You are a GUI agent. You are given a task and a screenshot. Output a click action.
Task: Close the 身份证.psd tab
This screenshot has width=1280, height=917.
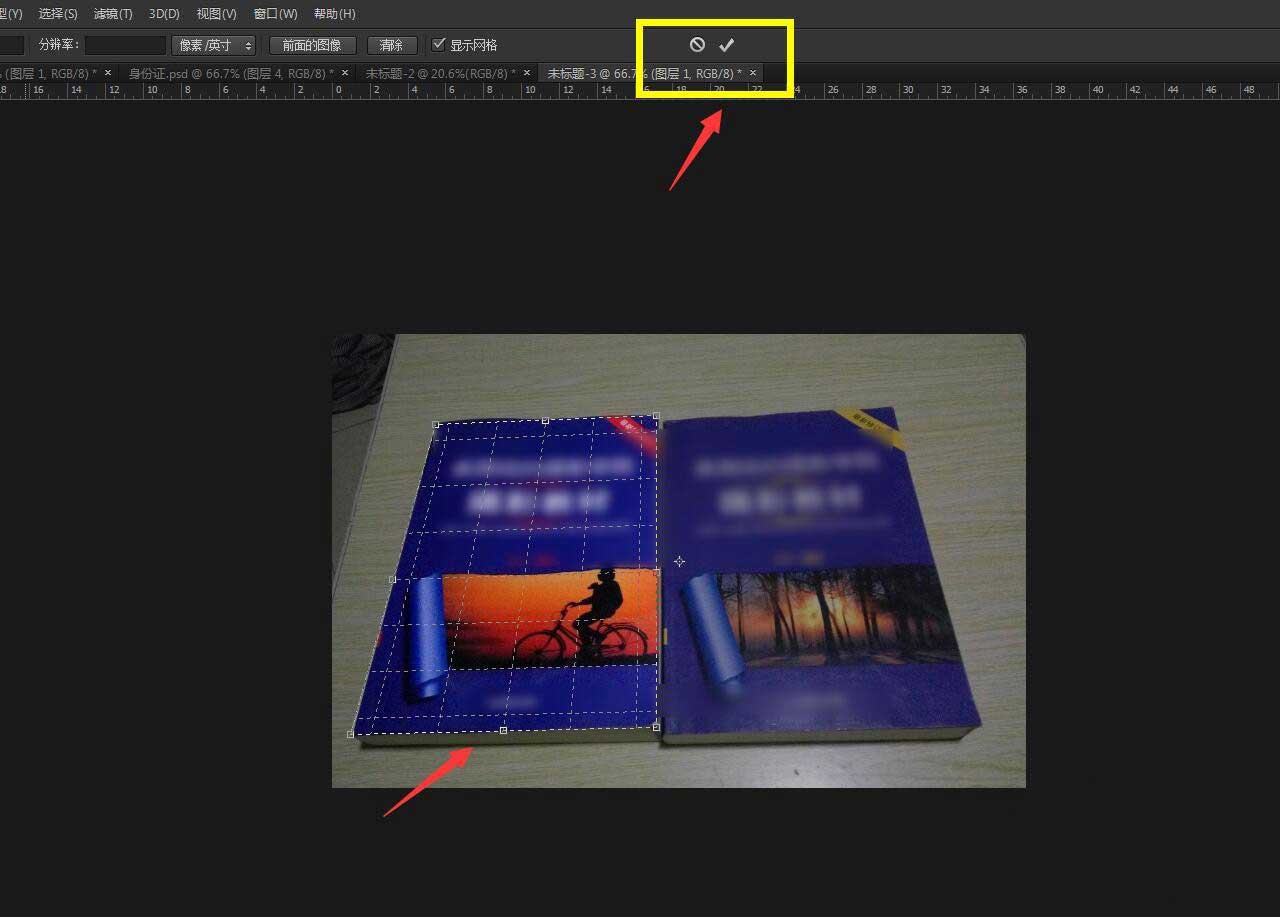tap(345, 73)
